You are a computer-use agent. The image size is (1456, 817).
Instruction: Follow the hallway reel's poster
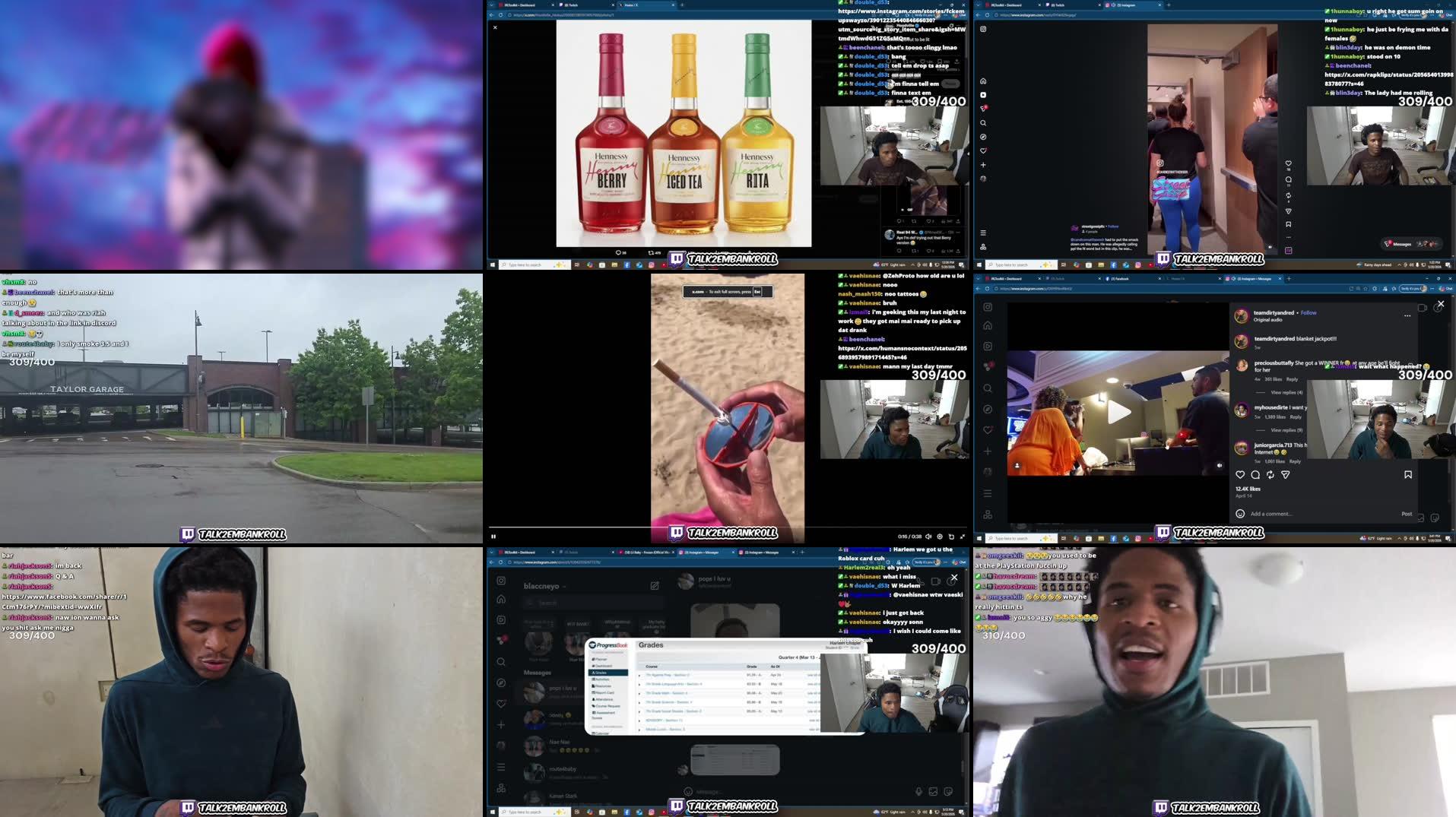[1113, 226]
